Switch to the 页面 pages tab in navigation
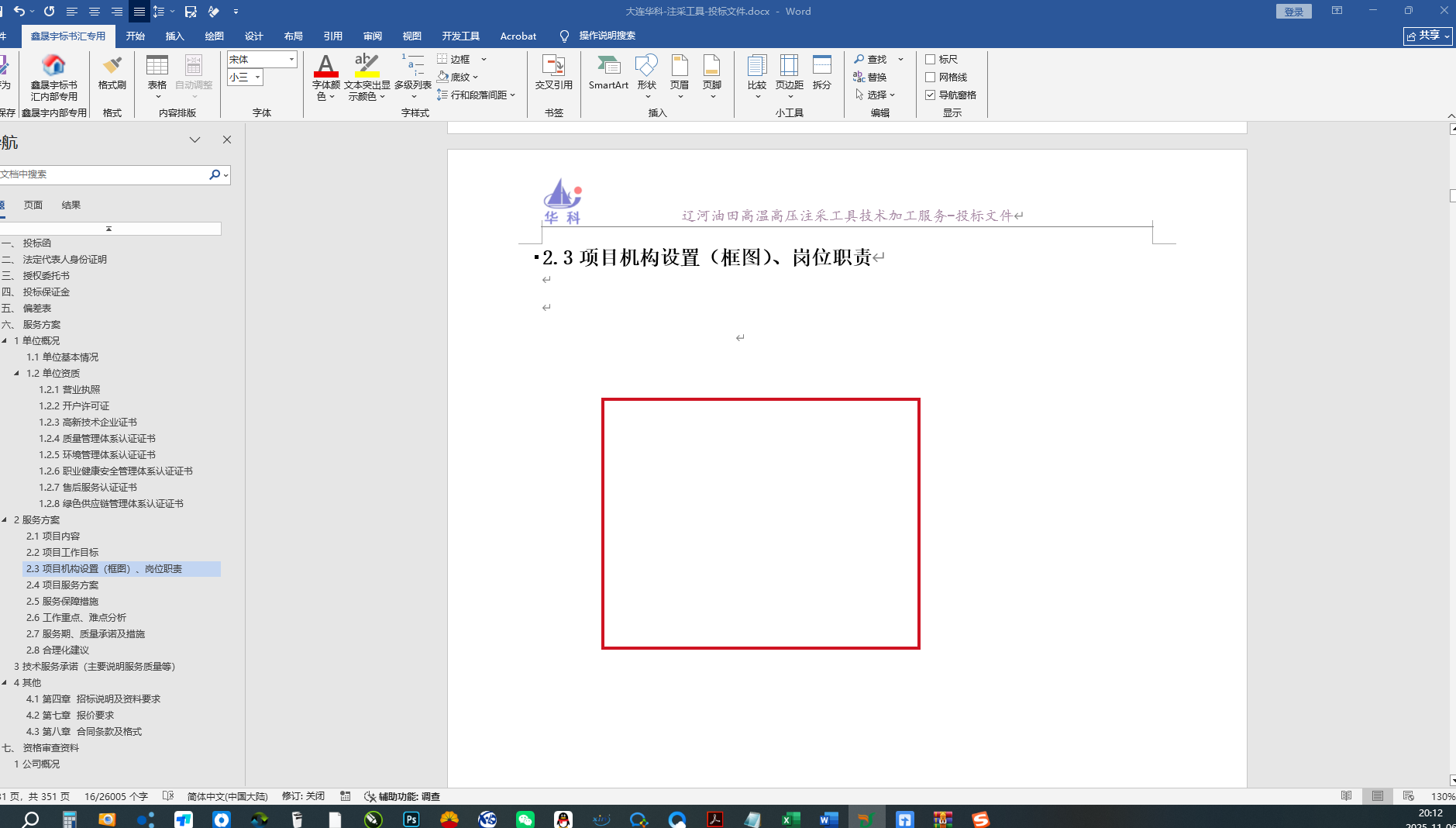This screenshot has height=828, width=1456. [x=33, y=205]
